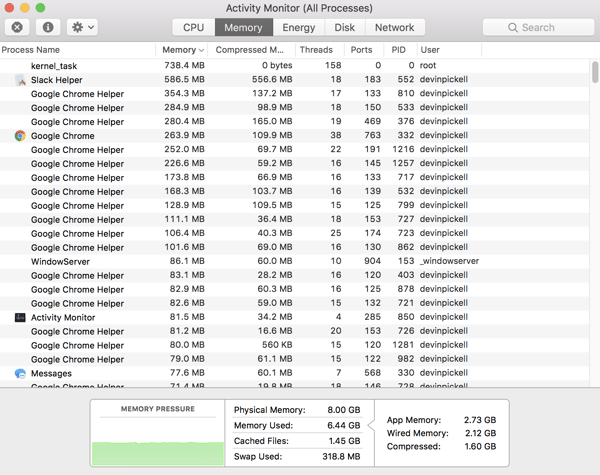Screen dimensions: 600x475
Task: Sort by Compressed Mem column header
Action: 250,50
